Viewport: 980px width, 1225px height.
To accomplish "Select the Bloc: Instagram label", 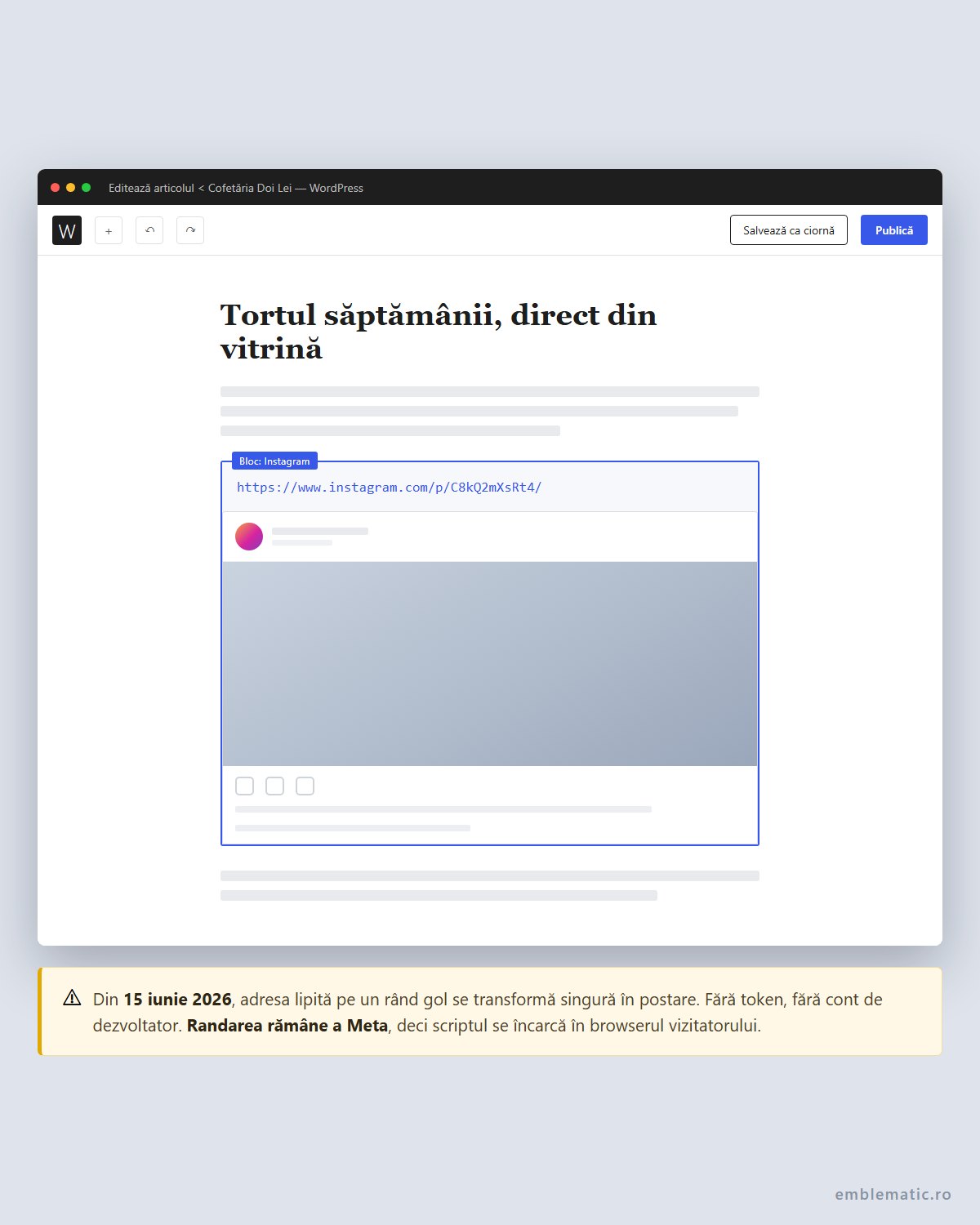I will 274,461.
